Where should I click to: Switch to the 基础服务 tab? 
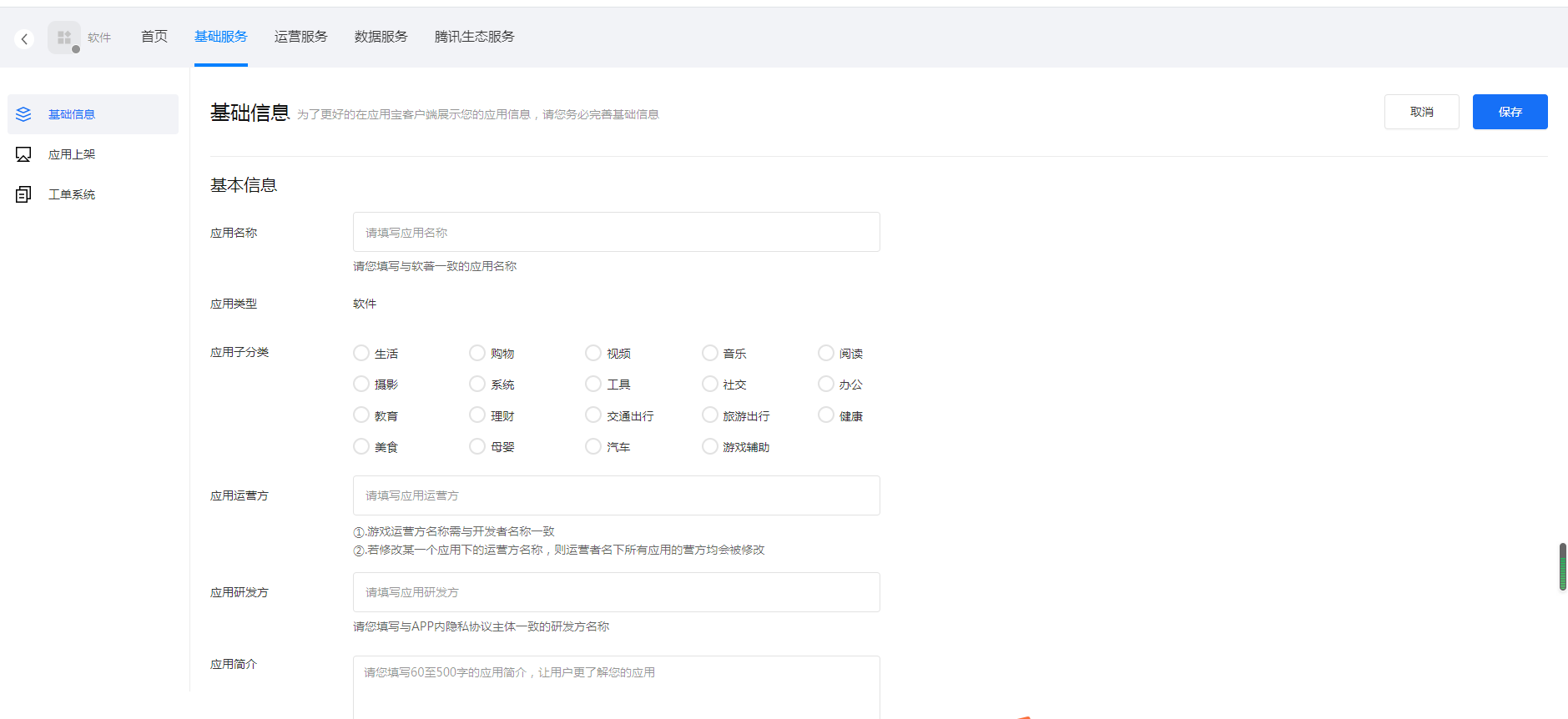click(221, 37)
